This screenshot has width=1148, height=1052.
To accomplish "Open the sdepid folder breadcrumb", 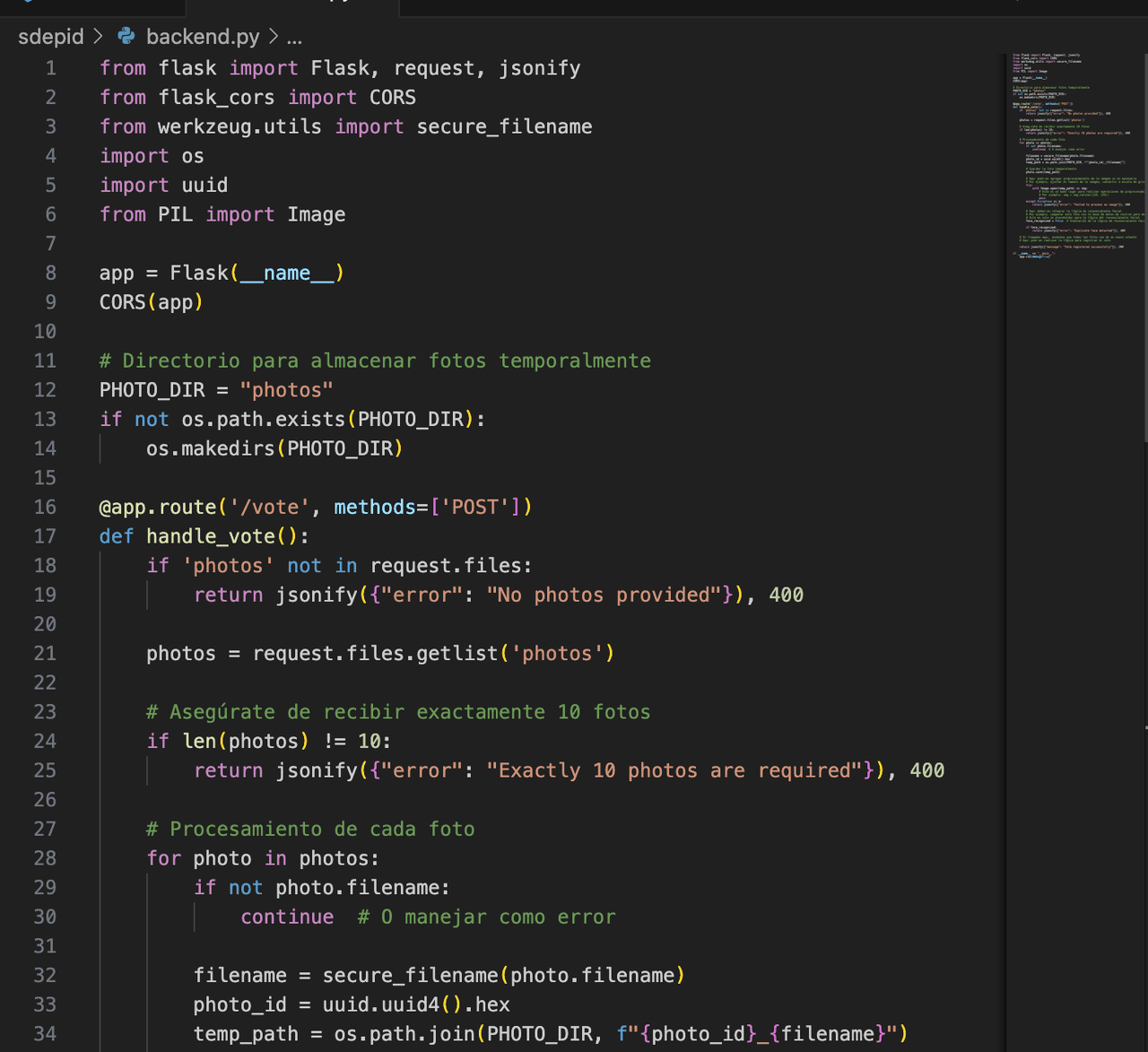I will [50, 37].
